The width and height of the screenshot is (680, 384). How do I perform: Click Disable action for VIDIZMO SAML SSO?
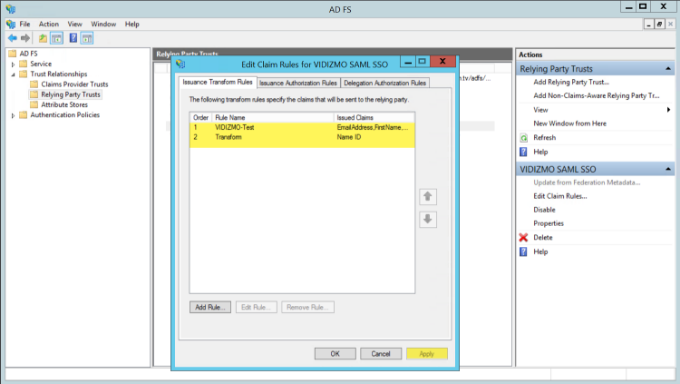coord(544,210)
